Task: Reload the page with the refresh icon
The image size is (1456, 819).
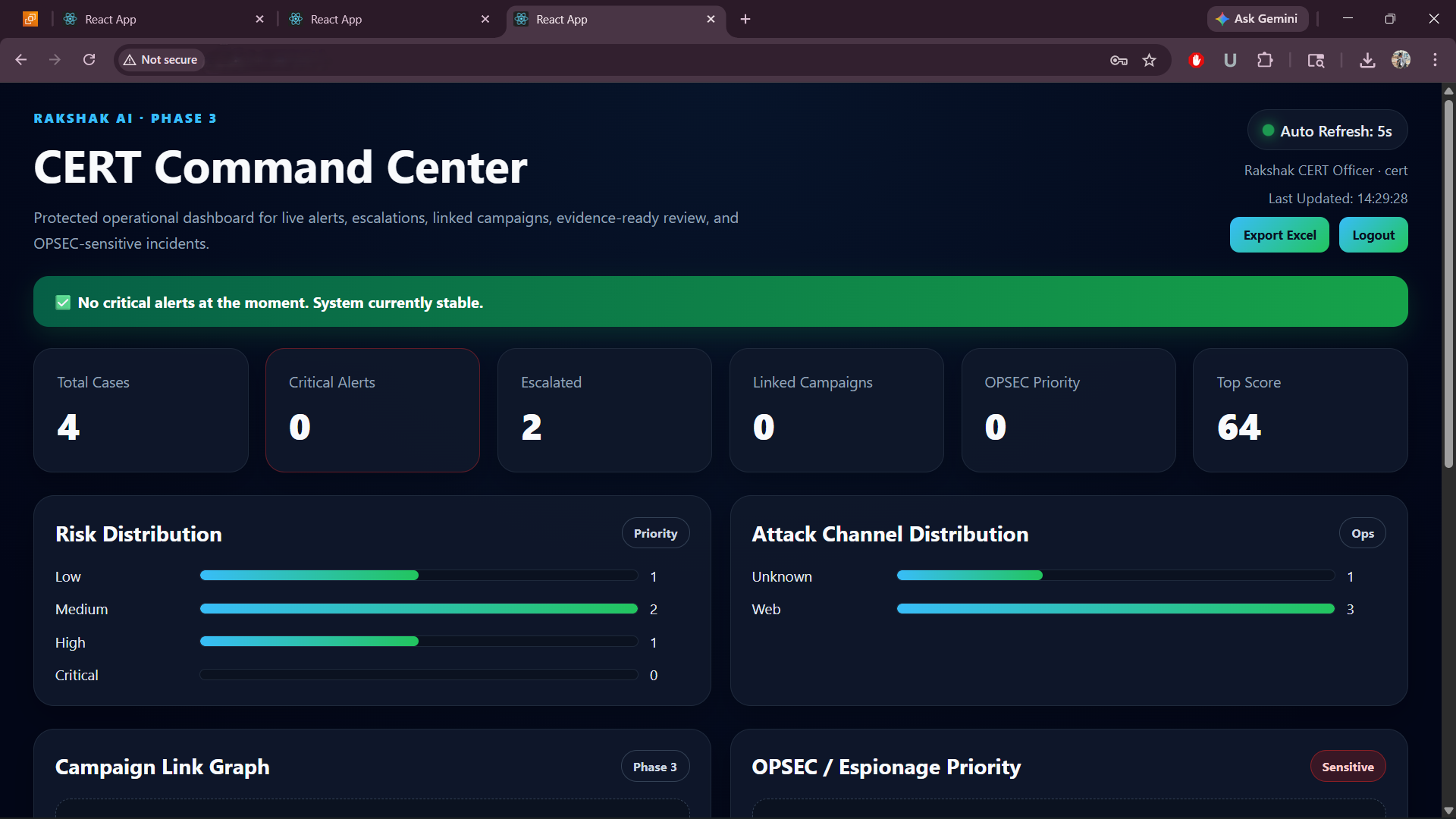Action: click(89, 60)
